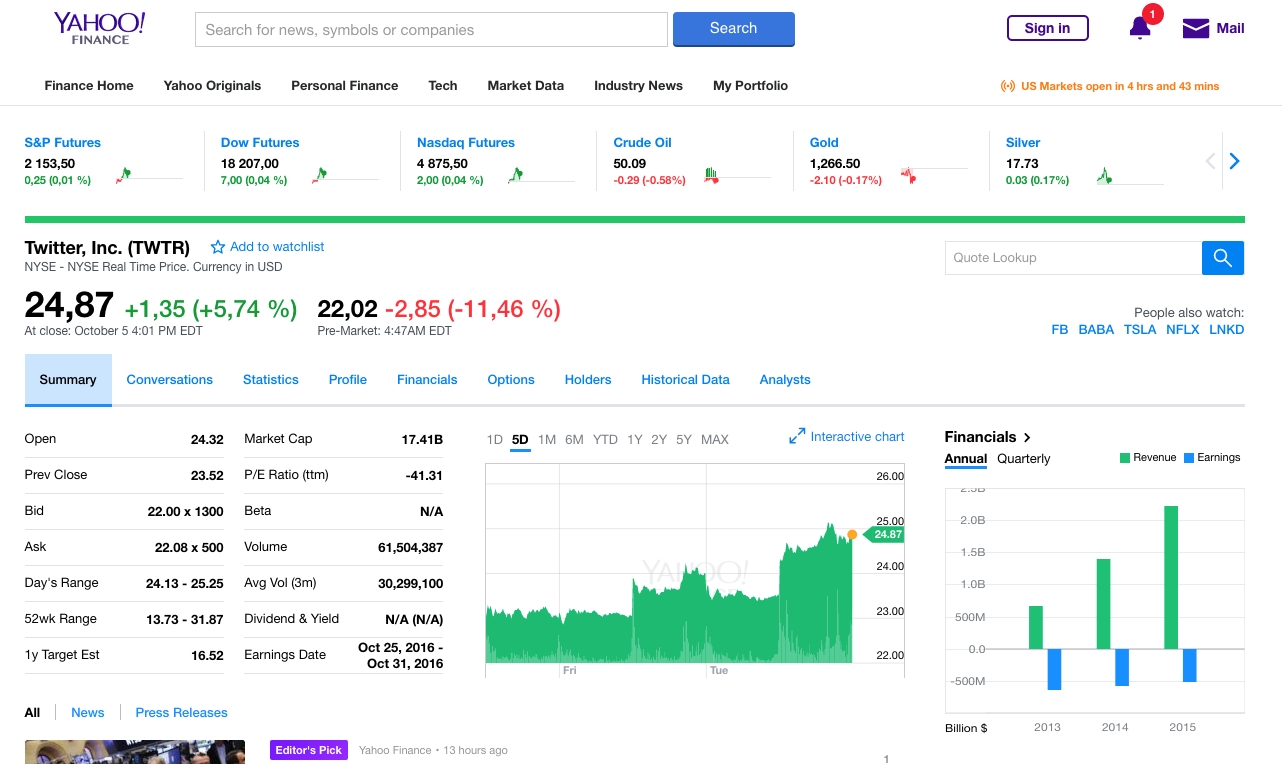Open Industry News menu
Viewport: 1282px width, 764px height.
(x=638, y=86)
